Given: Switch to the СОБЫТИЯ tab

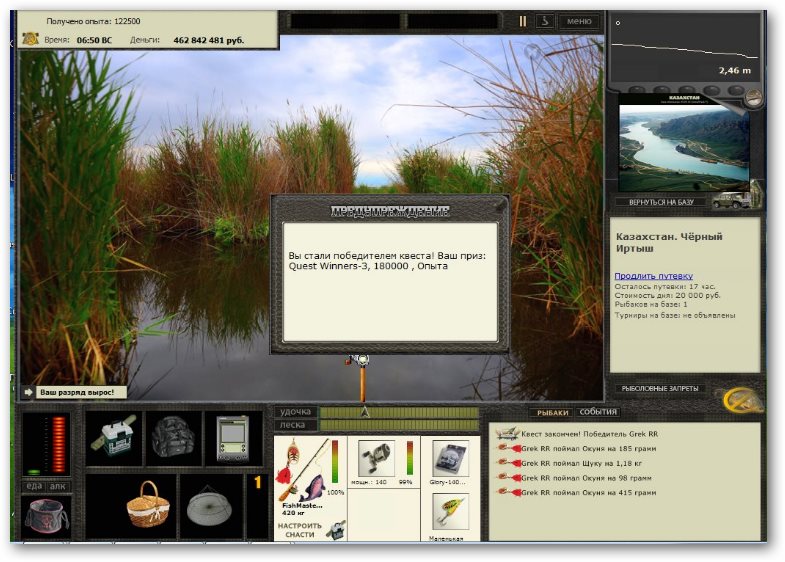Looking at the screenshot, I should tap(598, 412).
